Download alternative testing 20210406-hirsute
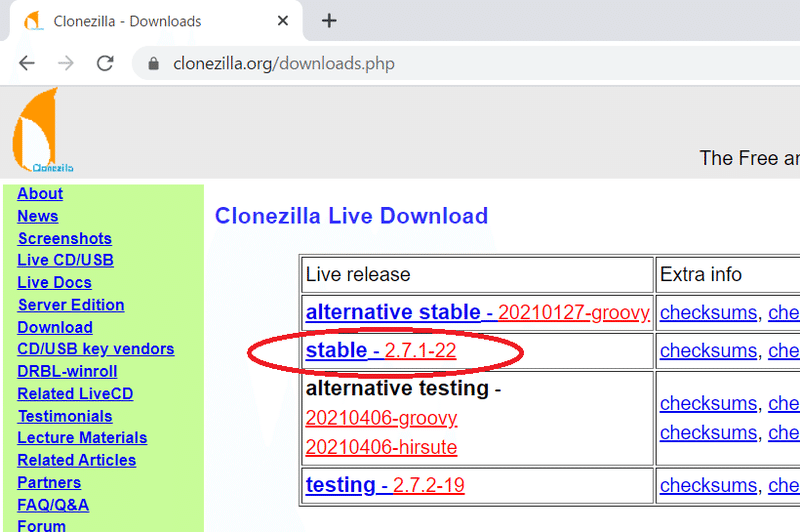 click(x=381, y=447)
